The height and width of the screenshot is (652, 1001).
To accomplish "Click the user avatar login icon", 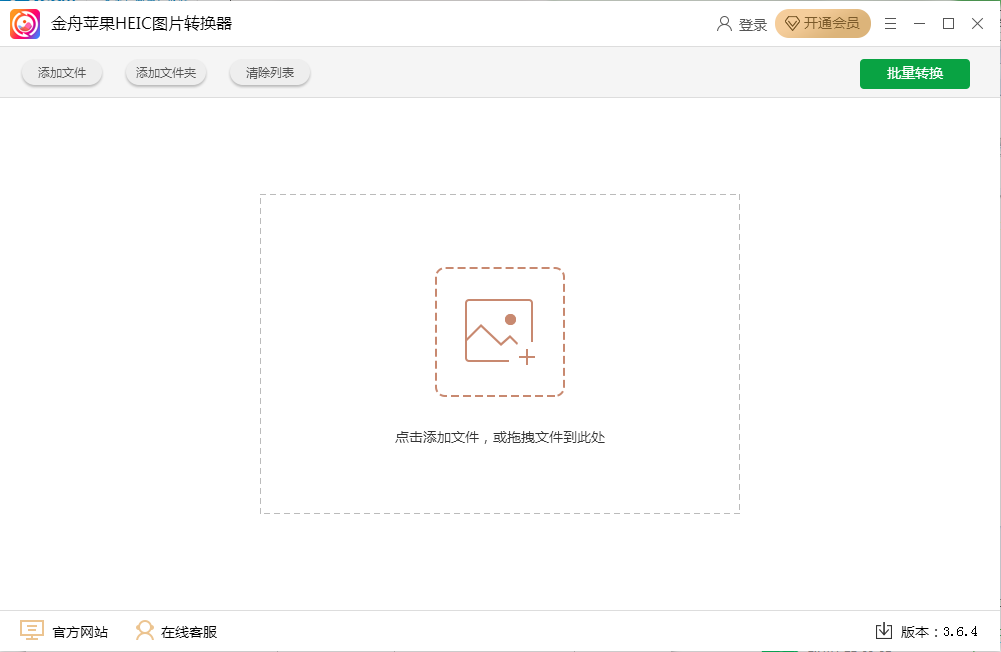I will [724, 24].
